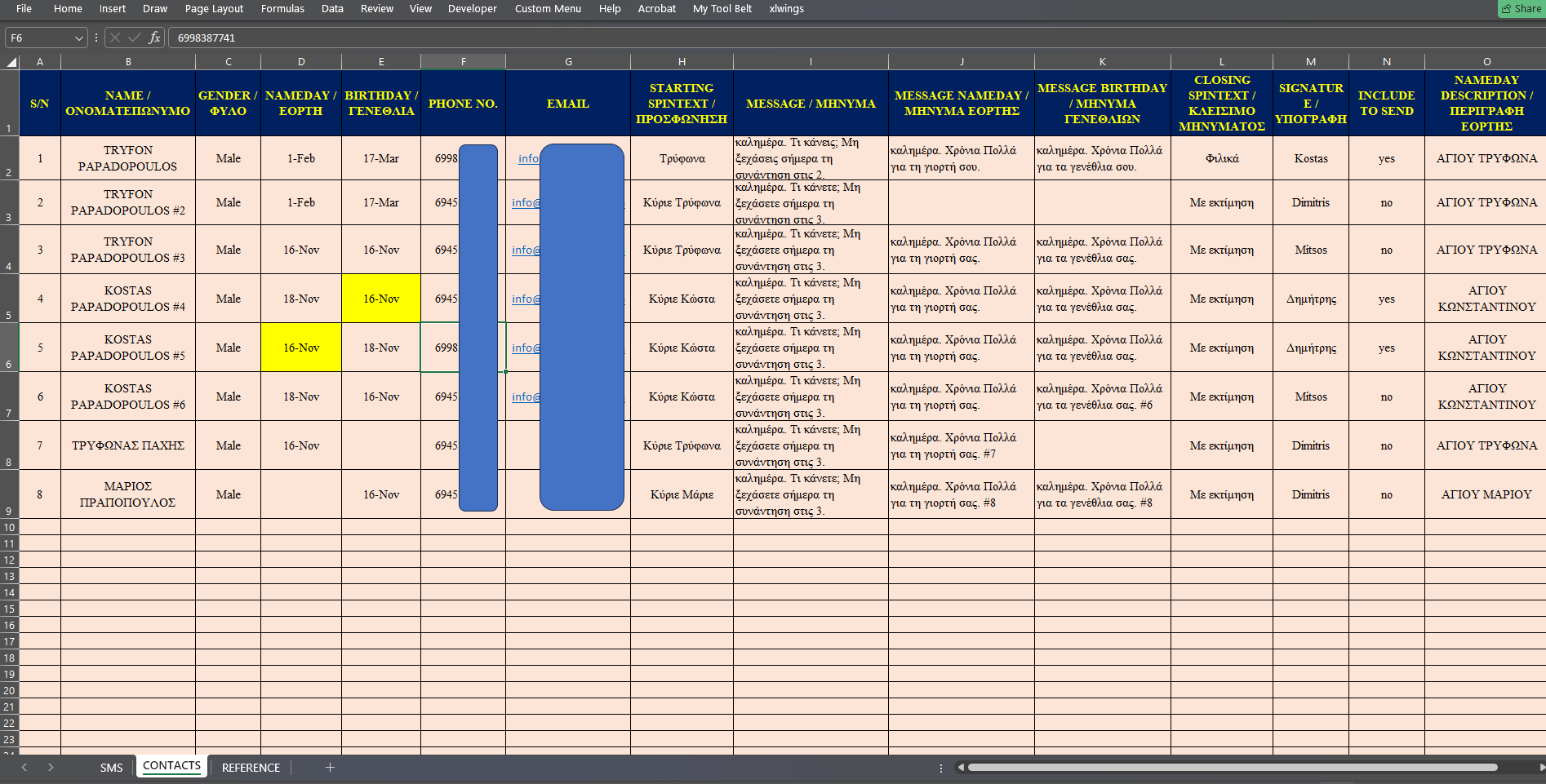1546x784 pixels.
Task: Open the Developer ribbon tab
Action: 472,9
